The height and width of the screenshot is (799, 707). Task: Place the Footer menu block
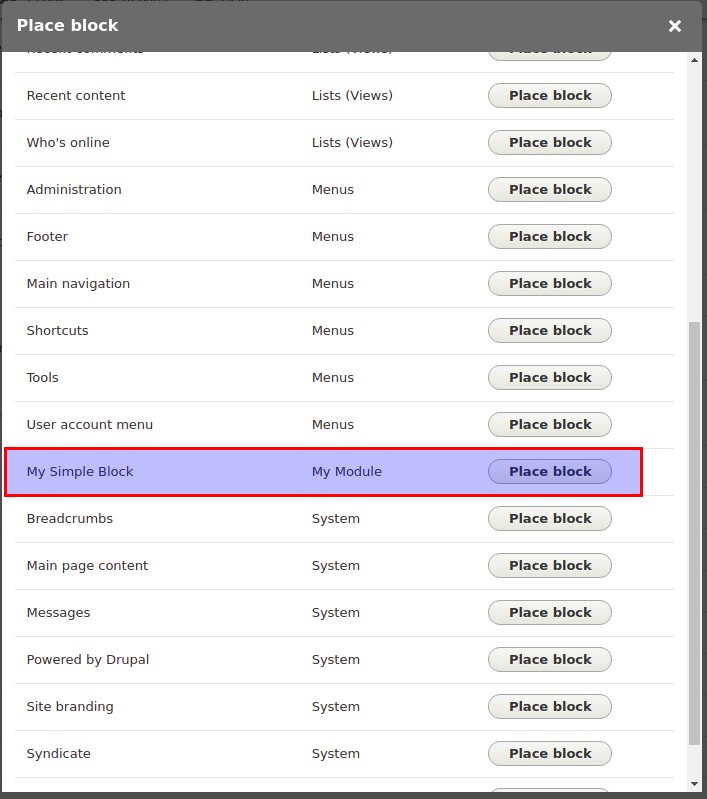549,236
